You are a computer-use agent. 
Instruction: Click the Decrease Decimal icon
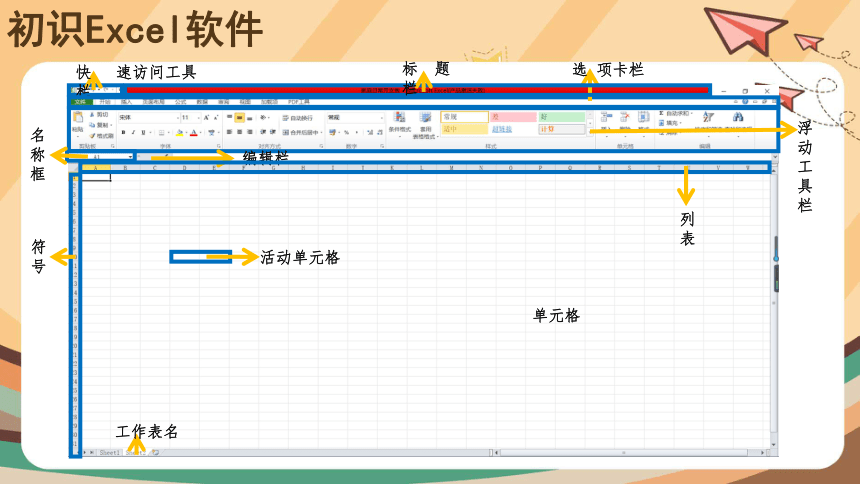(x=380, y=132)
